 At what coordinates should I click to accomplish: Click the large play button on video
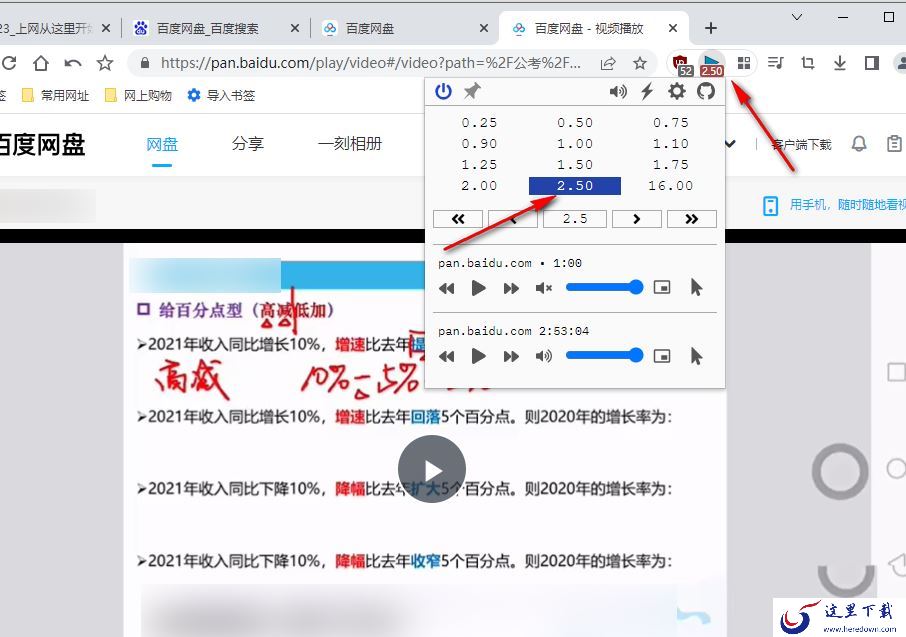click(432, 469)
